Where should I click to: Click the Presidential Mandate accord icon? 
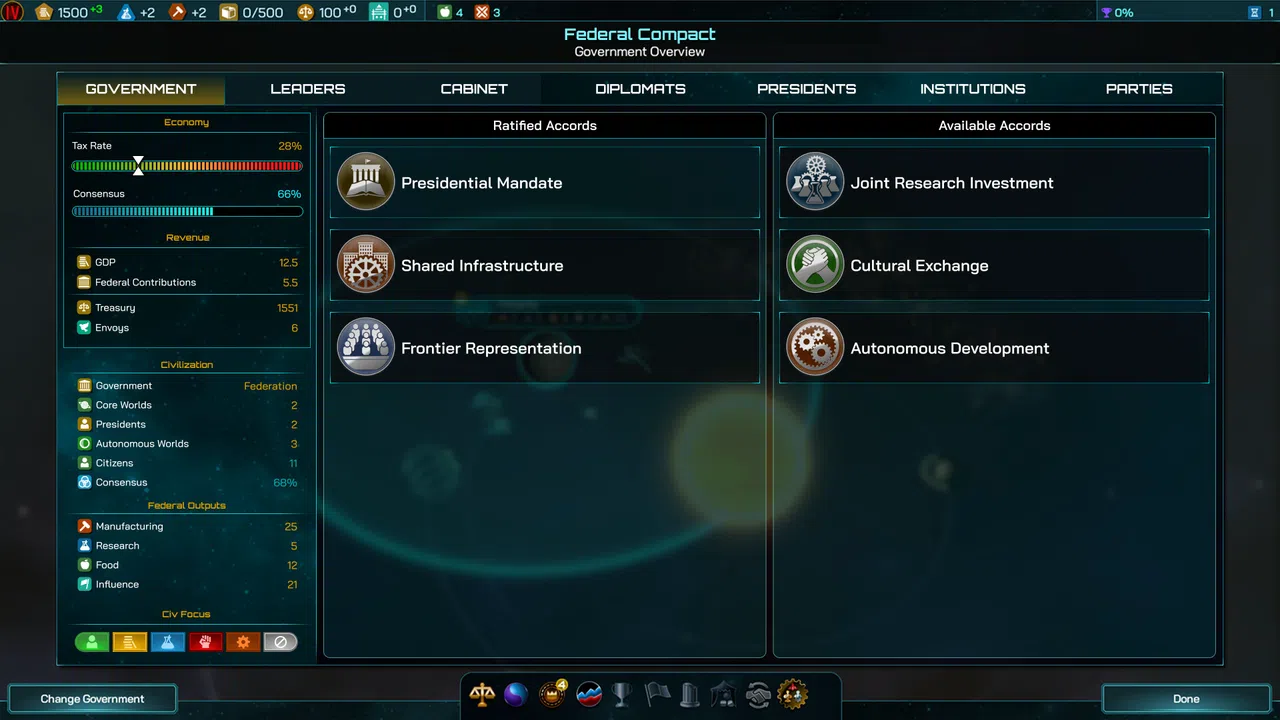(366, 182)
